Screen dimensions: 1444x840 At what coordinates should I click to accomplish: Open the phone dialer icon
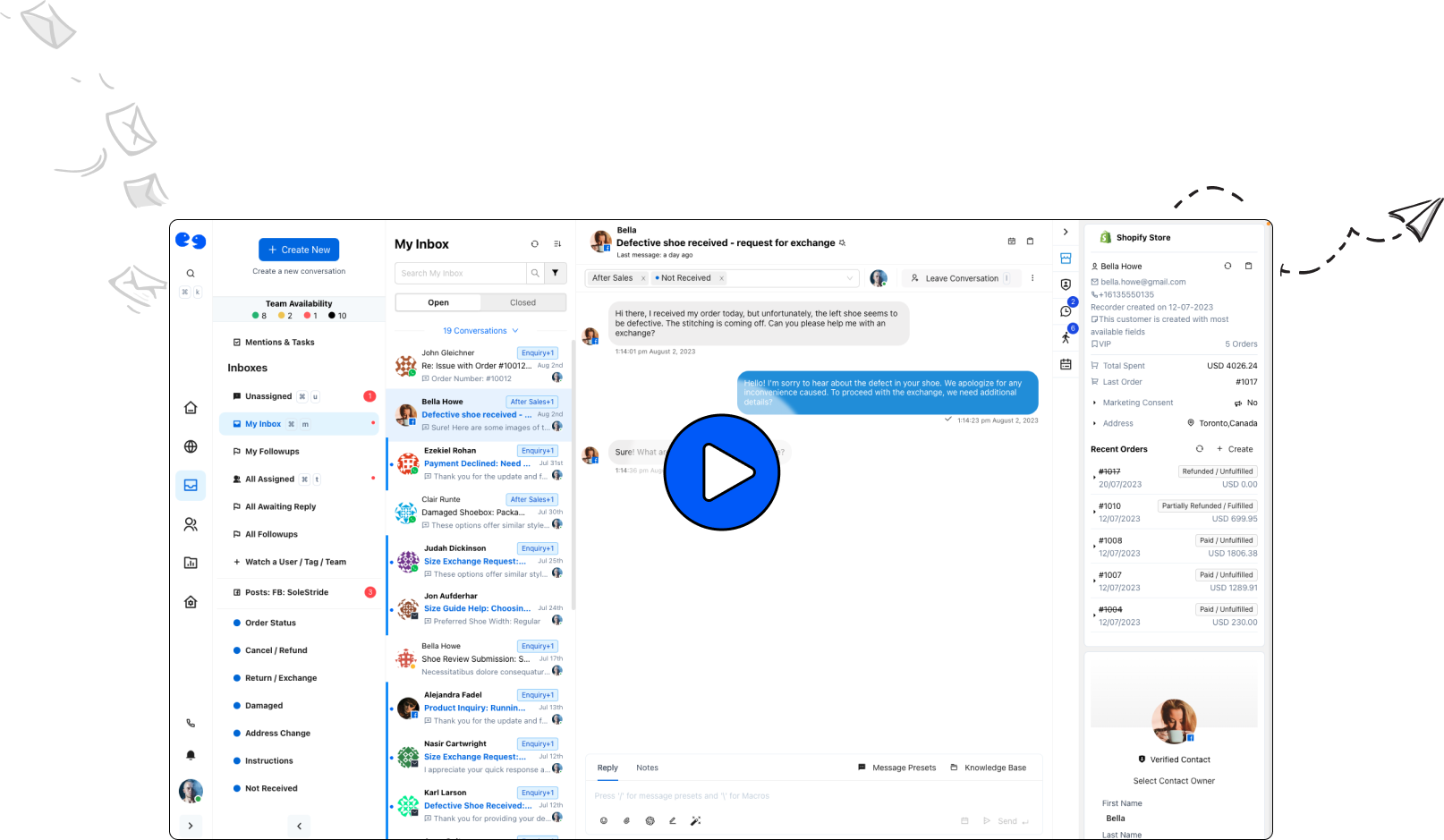point(191,723)
